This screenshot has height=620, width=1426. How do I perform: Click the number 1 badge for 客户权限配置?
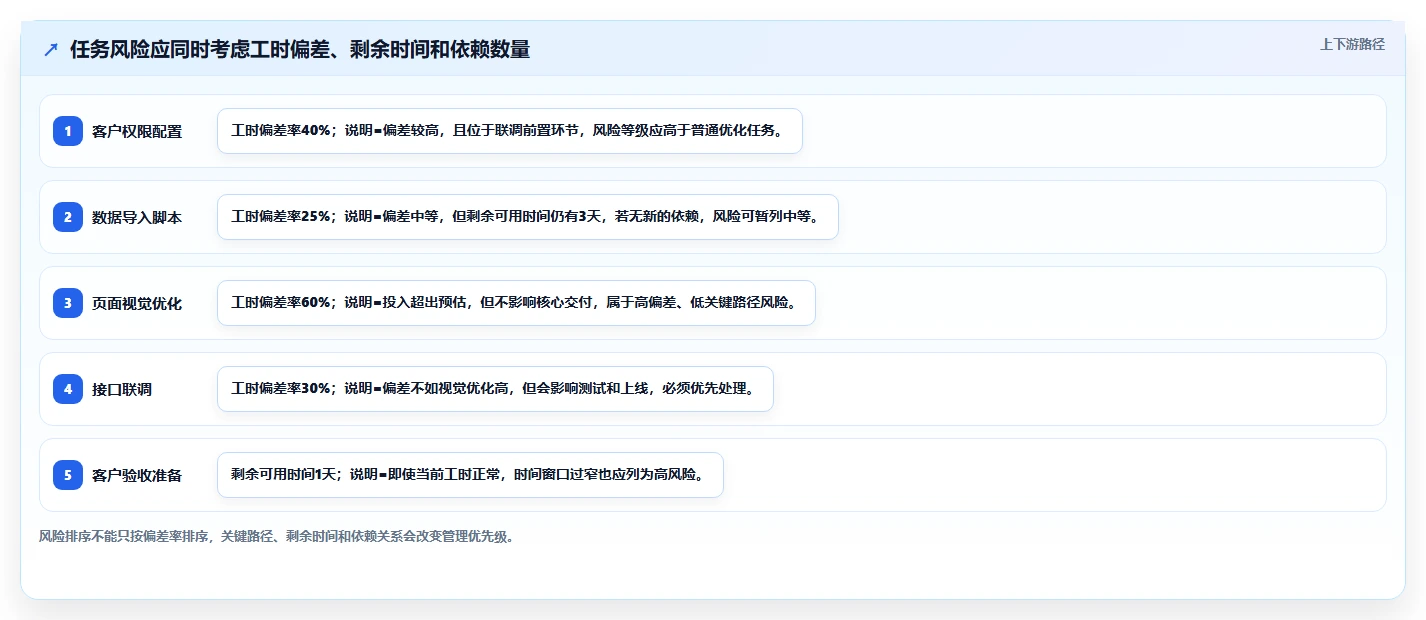[68, 130]
